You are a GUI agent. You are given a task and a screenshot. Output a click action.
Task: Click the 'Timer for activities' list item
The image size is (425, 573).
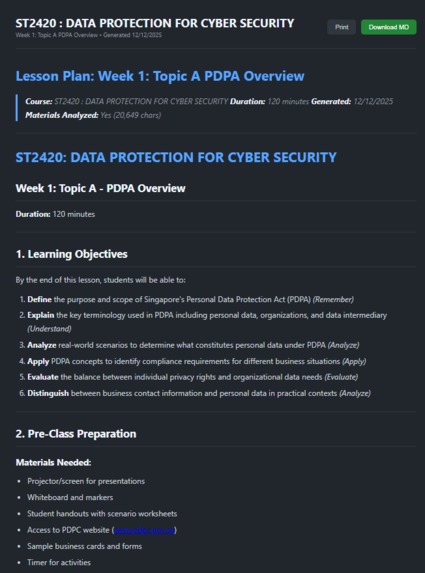[59, 562]
